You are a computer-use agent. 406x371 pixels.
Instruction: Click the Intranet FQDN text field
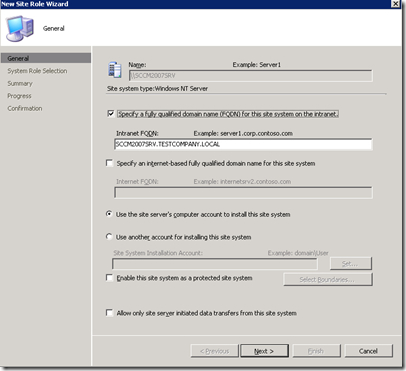click(243, 144)
